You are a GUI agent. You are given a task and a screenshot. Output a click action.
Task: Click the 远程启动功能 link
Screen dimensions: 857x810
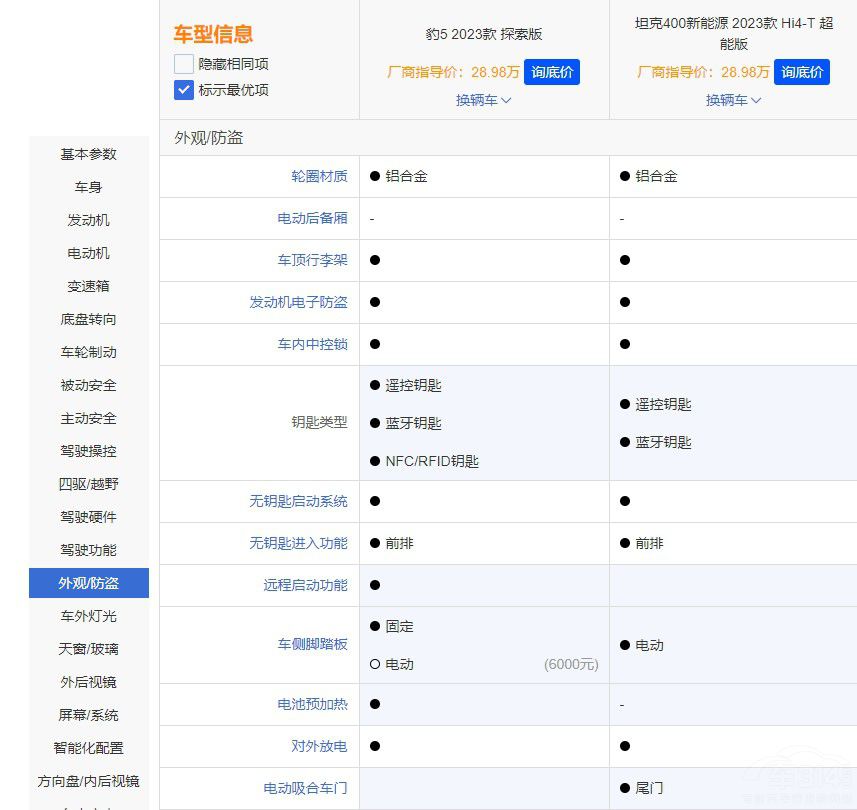click(x=311, y=585)
